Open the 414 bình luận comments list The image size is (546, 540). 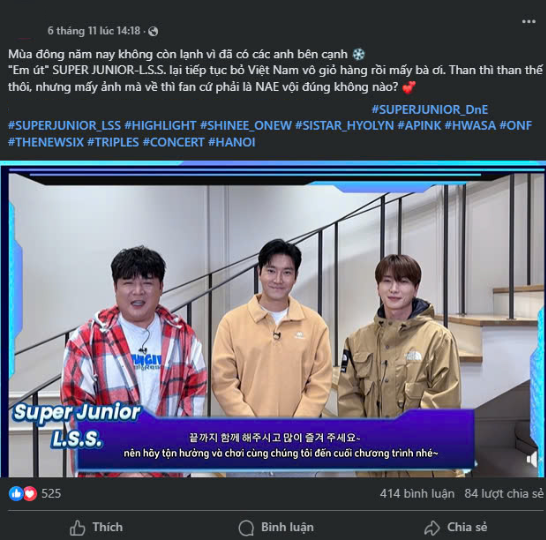pyautogui.click(x=417, y=493)
